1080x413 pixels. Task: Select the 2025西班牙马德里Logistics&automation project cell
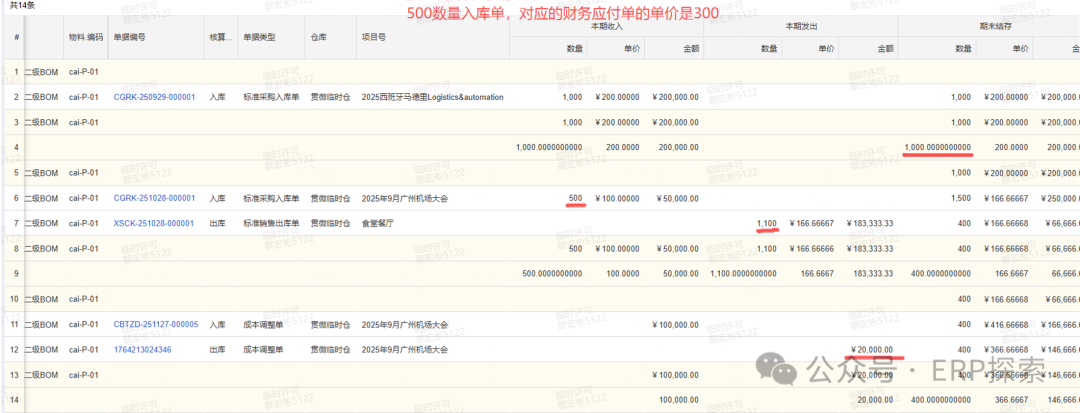pyautogui.click(x=432, y=97)
